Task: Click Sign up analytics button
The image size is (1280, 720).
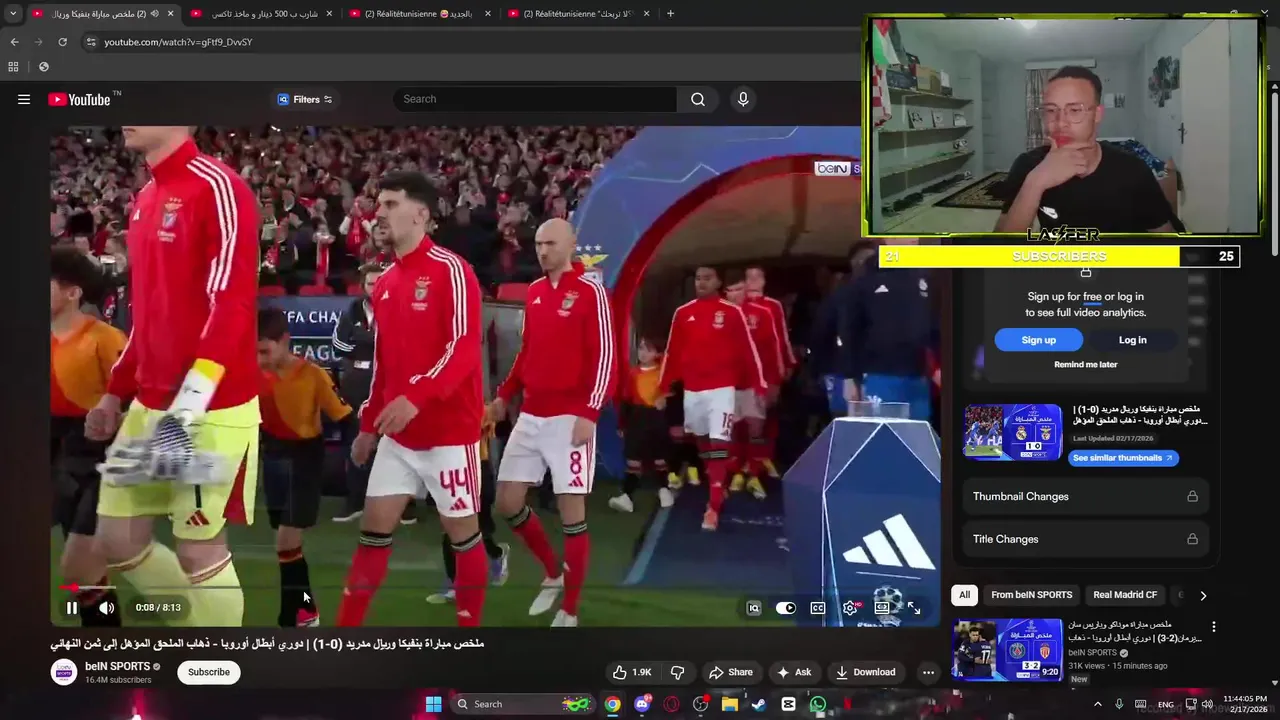Action: (1038, 340)
